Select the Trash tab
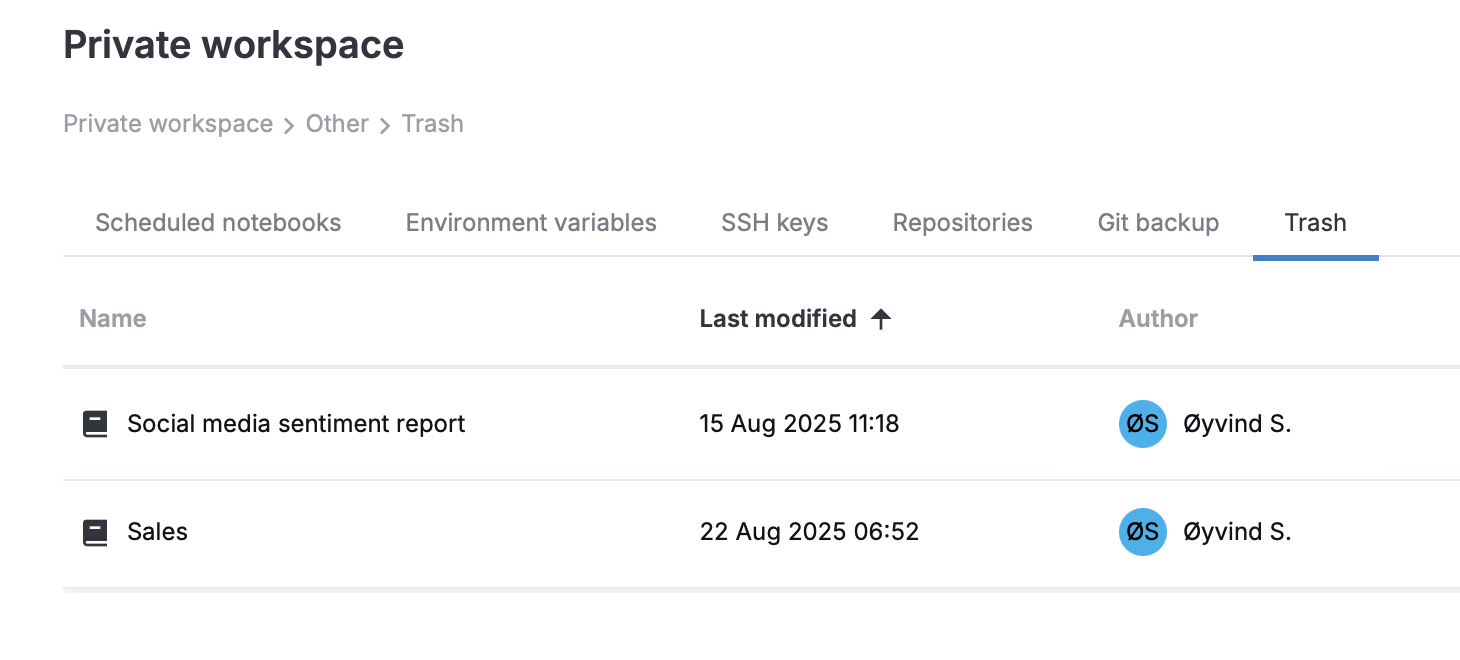The image size is (1460, 660). 1315,223
